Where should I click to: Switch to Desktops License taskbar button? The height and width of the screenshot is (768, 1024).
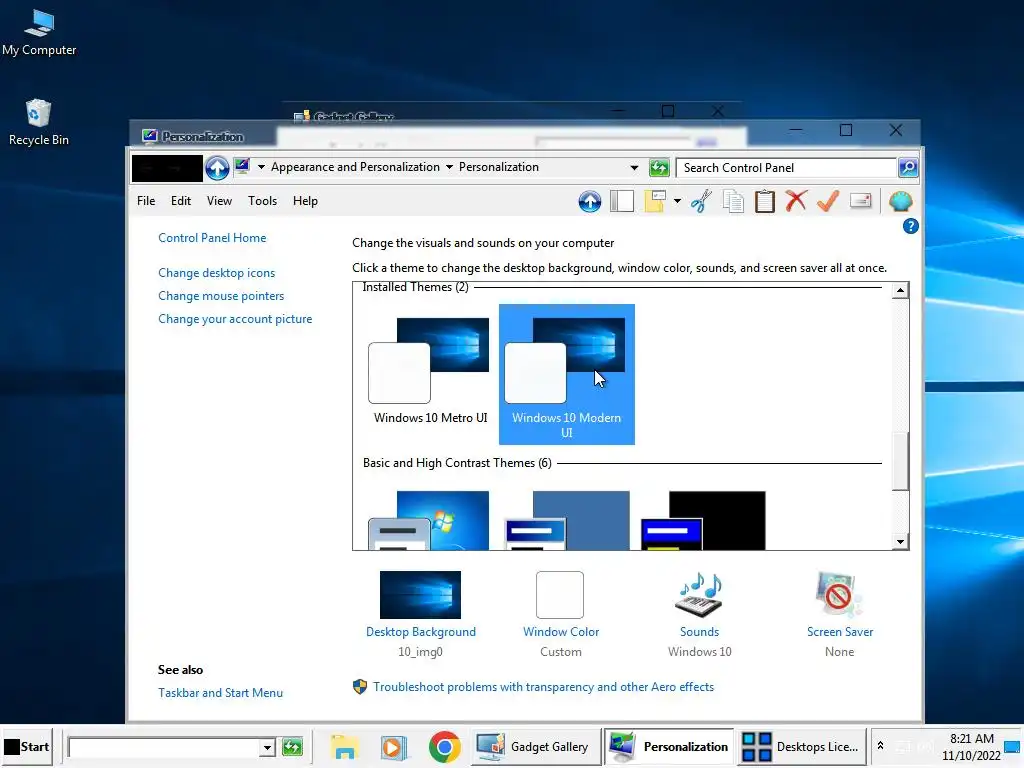(x=801, y=746)
